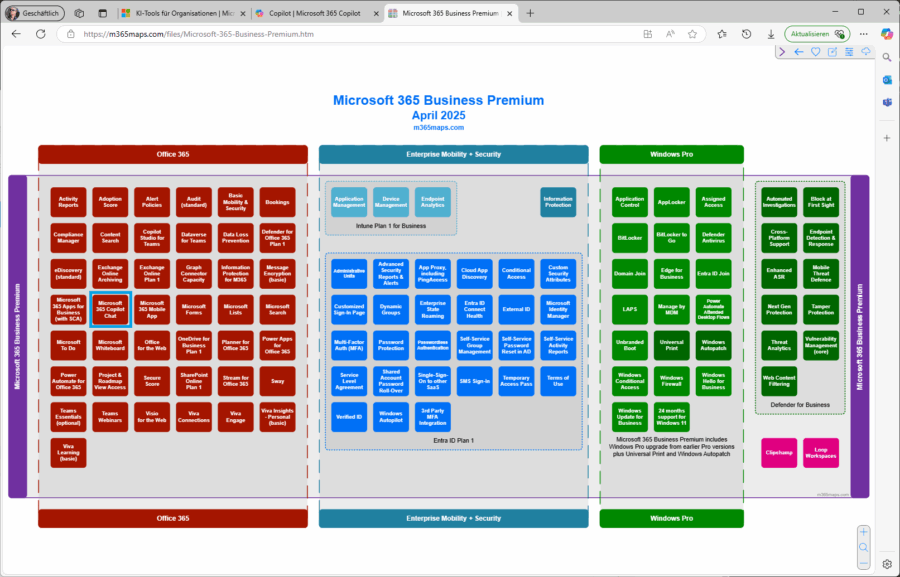Click the Microsoft 365 Copilot Chat tile

pos(110,309)
